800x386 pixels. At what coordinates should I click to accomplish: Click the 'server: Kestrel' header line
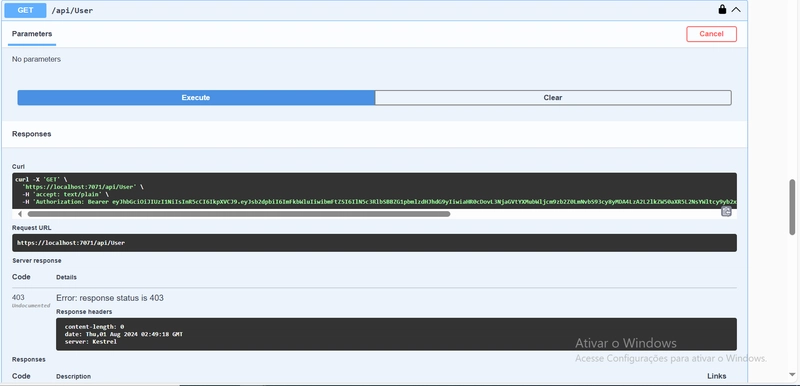click(x=91, y=342)
